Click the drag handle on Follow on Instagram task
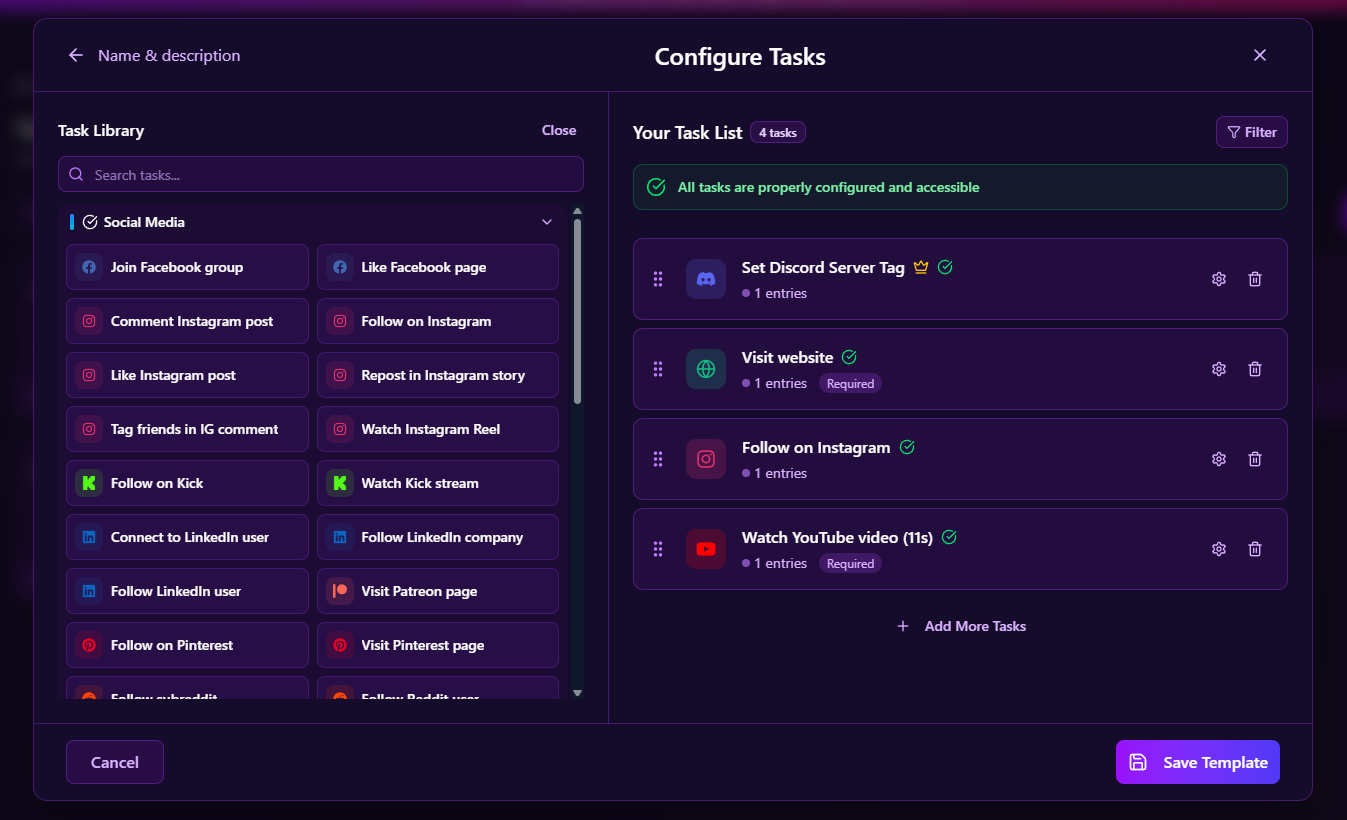 click(658, 458)
